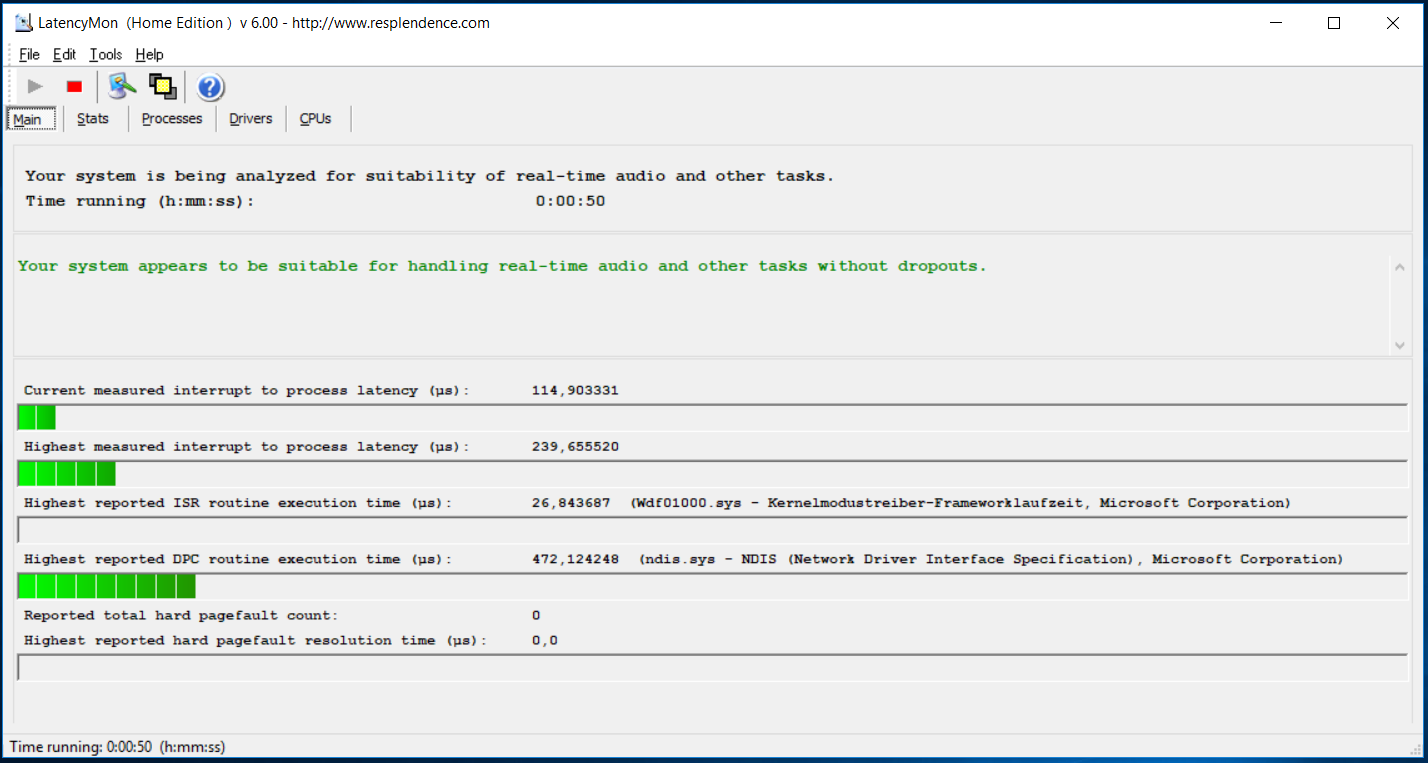Click the message pane scroll down arrow

coord(1399,345)
